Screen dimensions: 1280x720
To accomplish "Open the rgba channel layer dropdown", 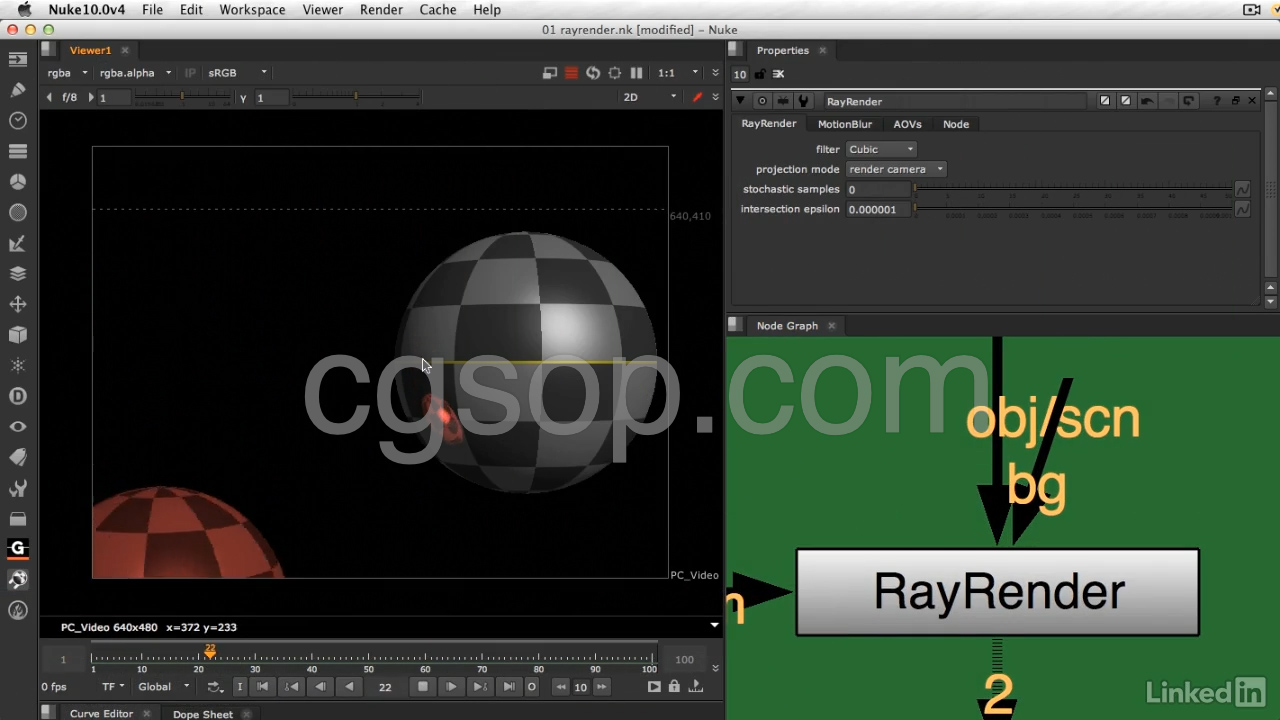I will (x=67, y=73).
